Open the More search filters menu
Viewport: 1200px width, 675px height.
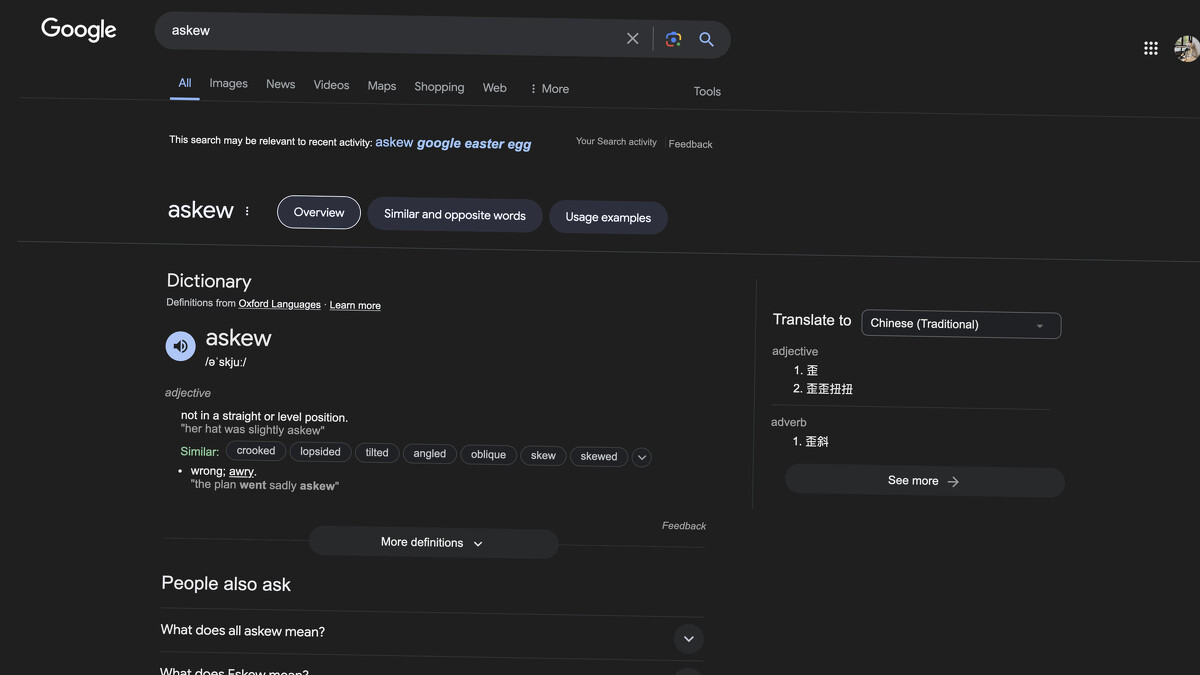click(549, 89)
